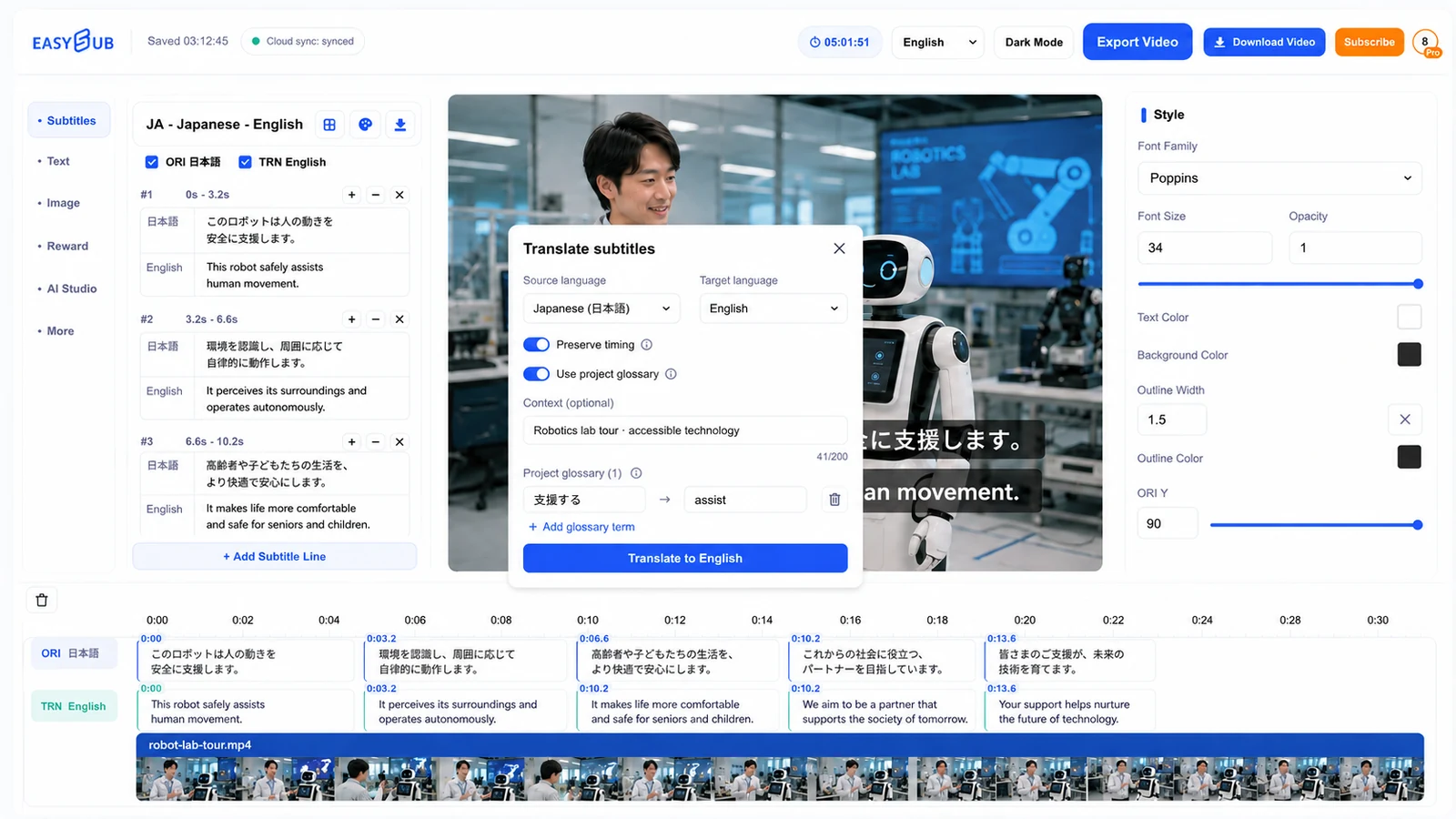This screenshot has height=819, width=1456.
Task: Click the subtitle grid layout icon
Action: pos(329,125)
